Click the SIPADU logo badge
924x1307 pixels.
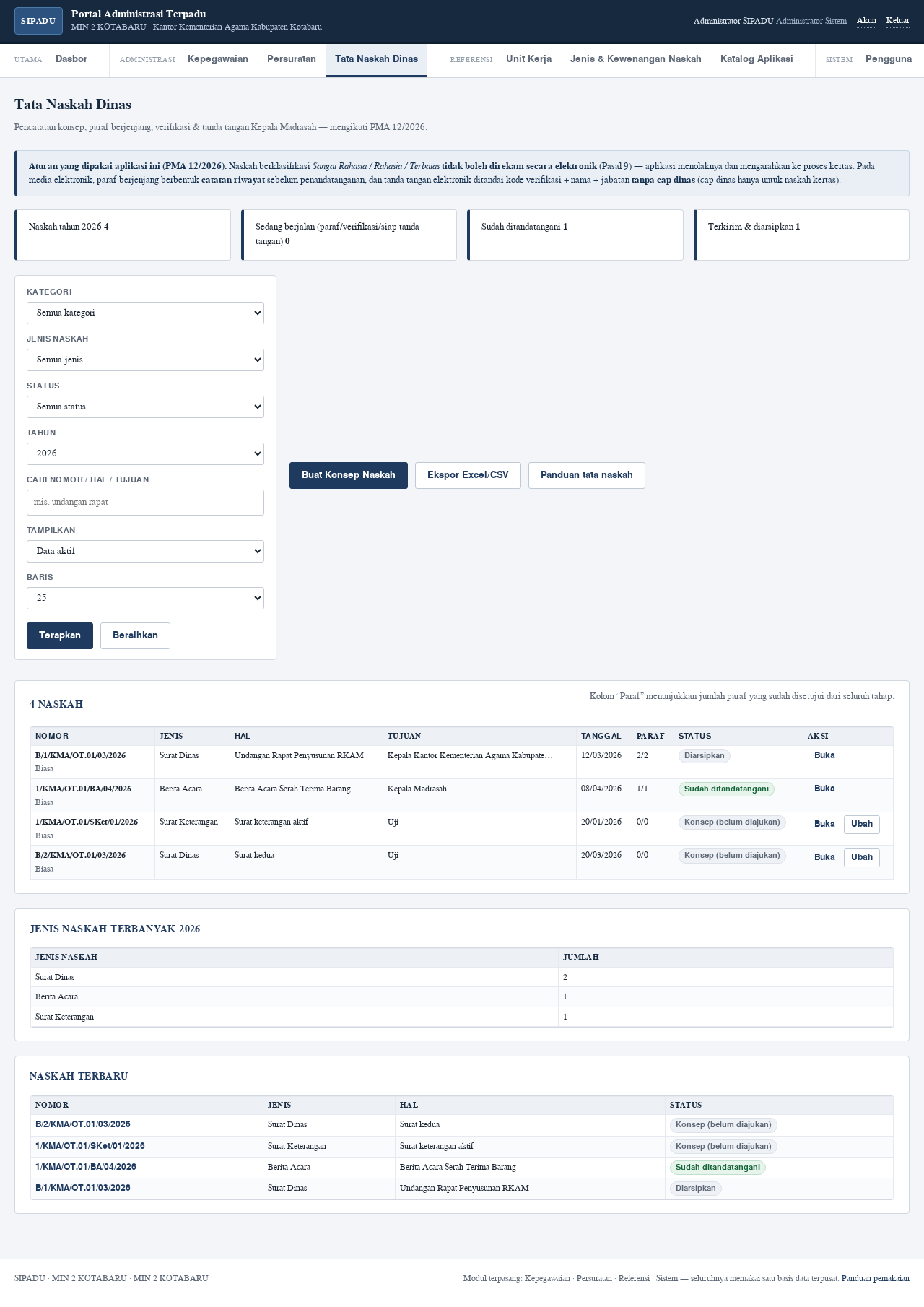pyautogui.click(x=38, y=21)
